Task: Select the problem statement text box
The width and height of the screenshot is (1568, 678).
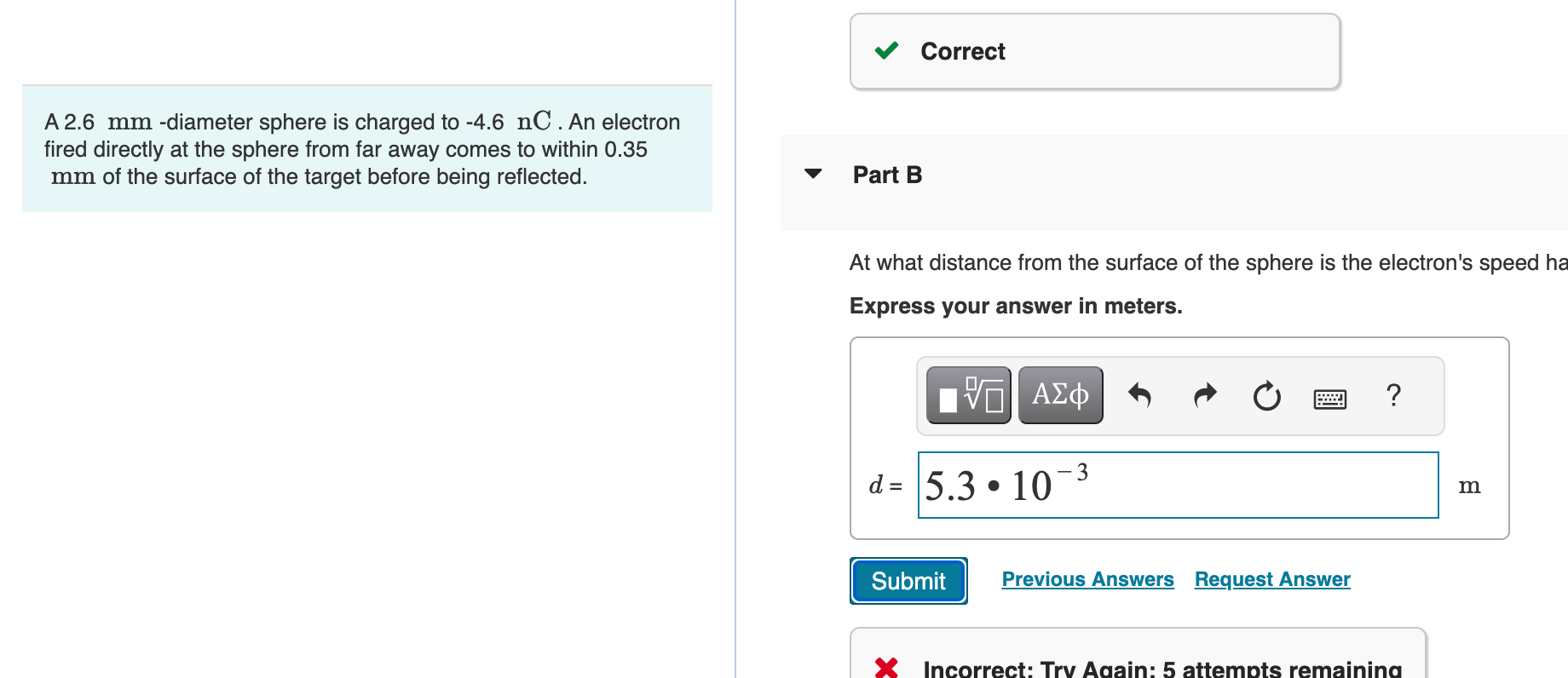Action: [x=366, y=148]
